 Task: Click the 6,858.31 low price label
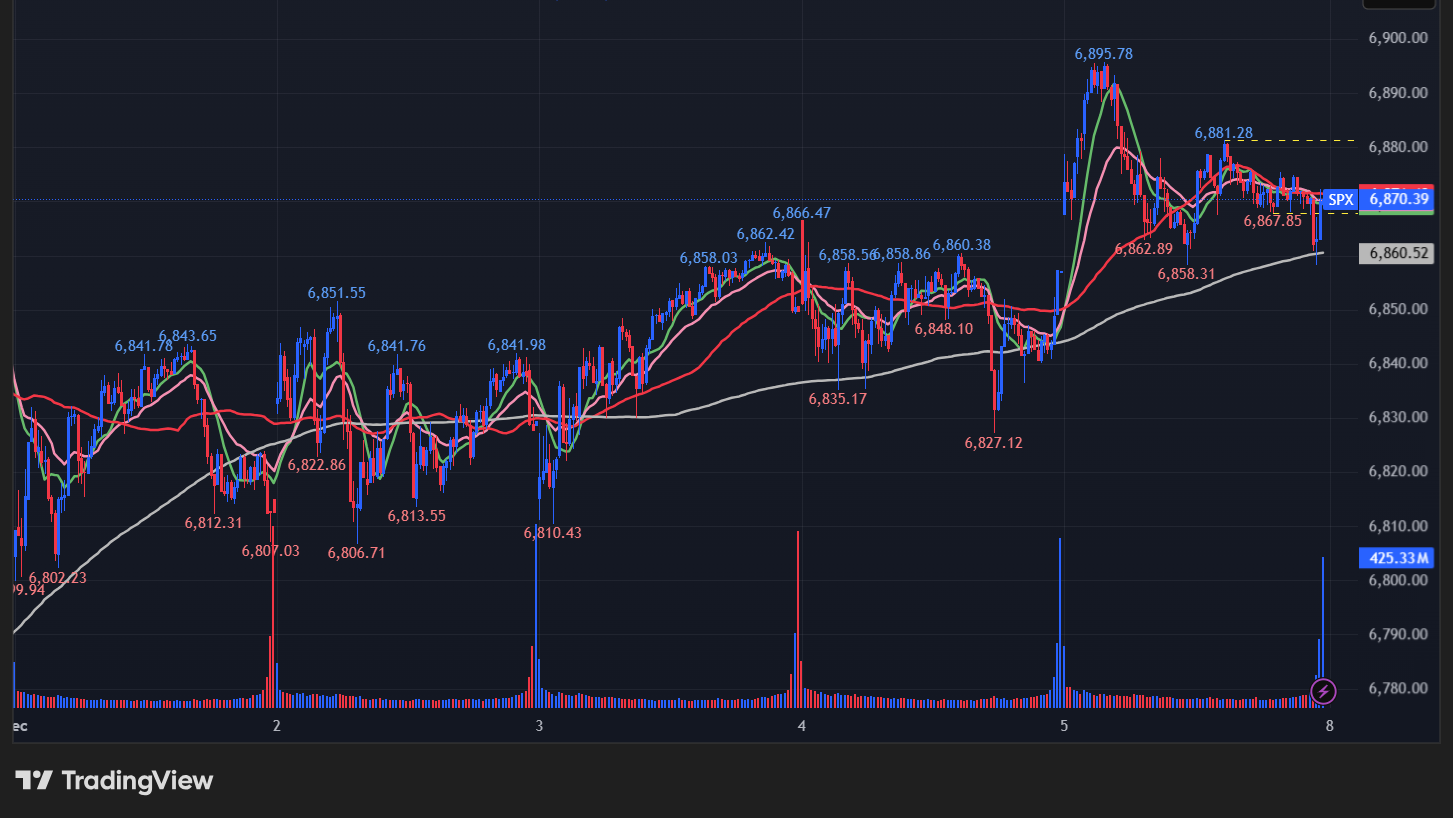1186,273
